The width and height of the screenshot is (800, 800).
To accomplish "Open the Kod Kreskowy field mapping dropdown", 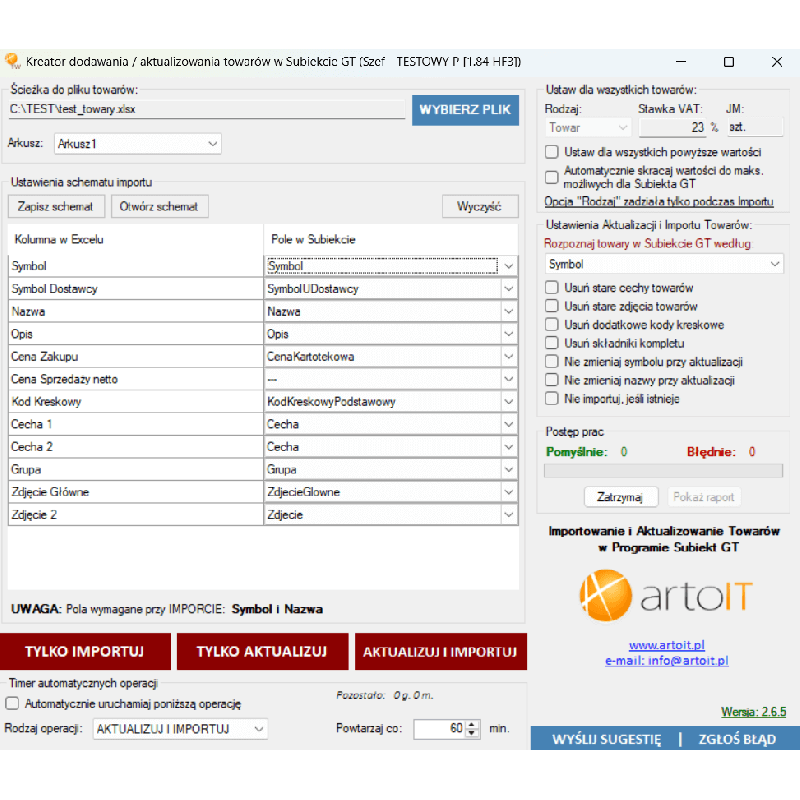I will click(508, 402).
